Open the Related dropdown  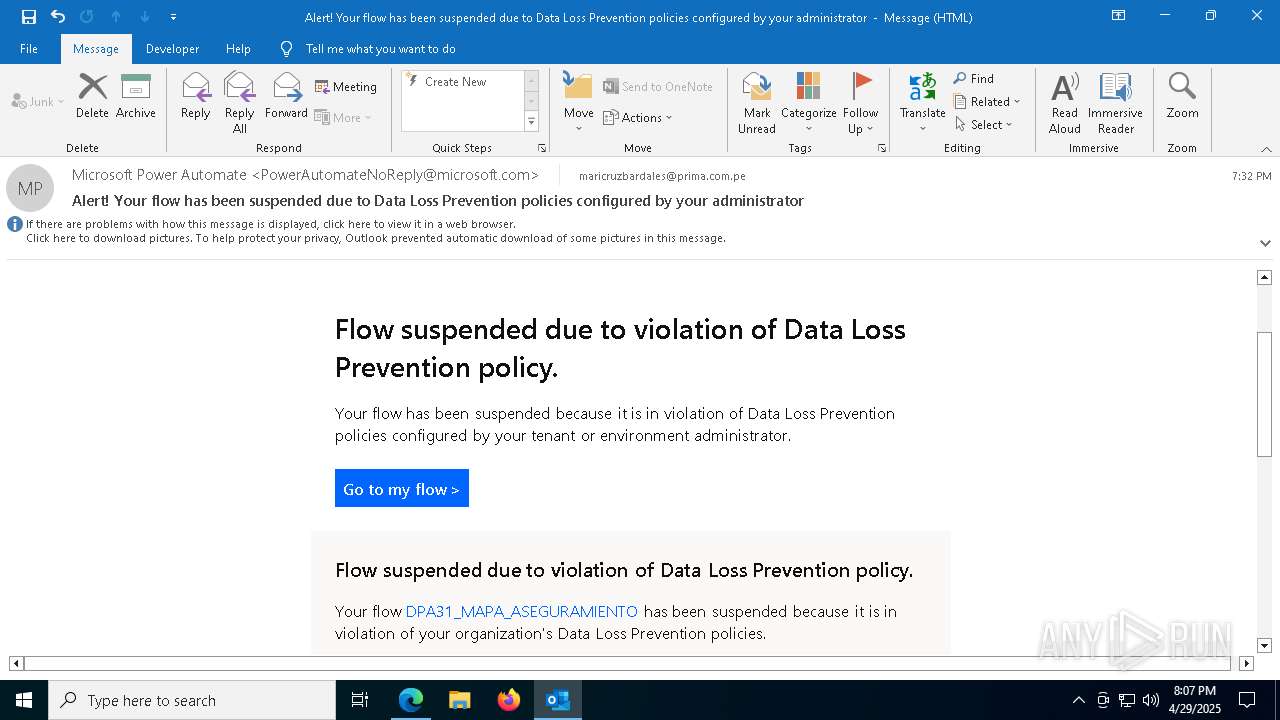(987, 102)
